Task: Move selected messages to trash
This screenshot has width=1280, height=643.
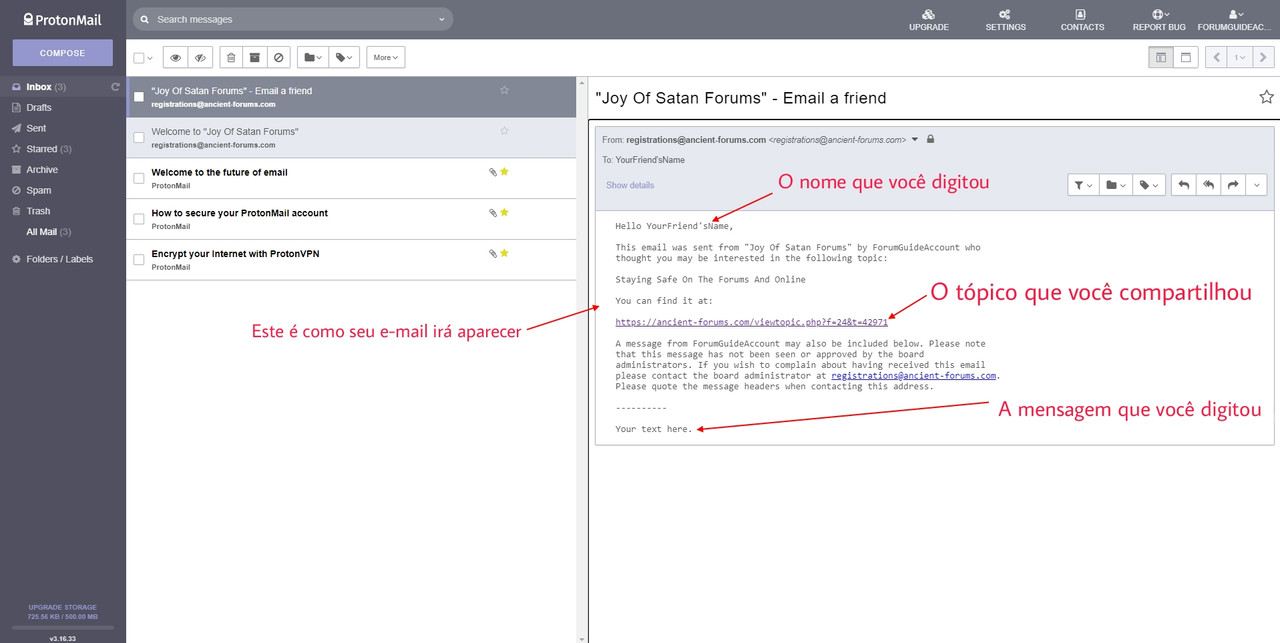Action: point(231,58)
